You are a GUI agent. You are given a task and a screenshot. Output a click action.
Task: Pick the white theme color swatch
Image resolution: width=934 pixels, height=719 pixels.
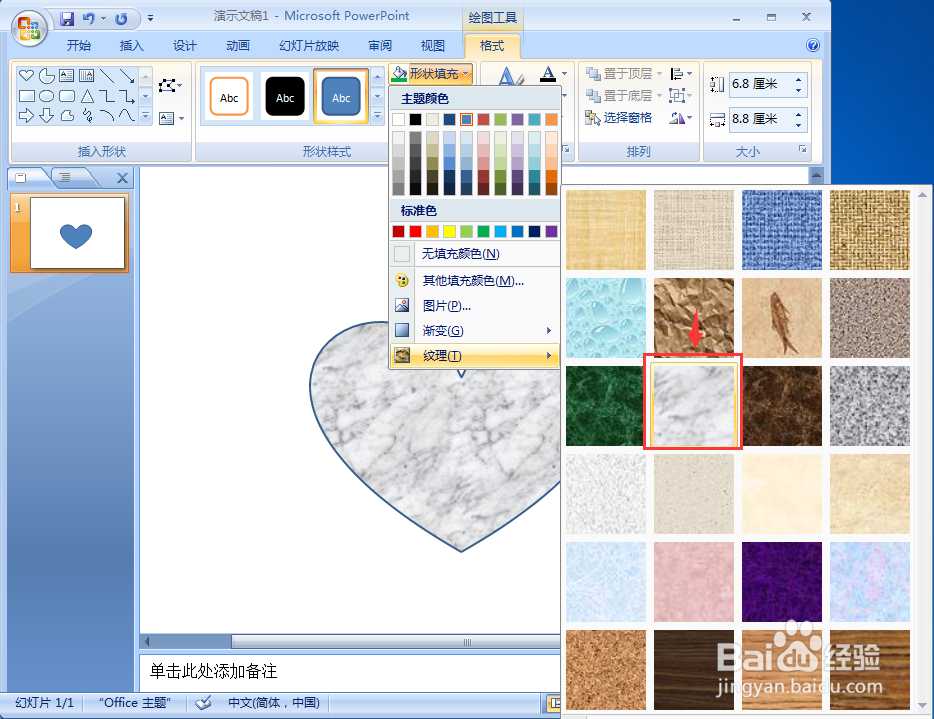point(398,119)
